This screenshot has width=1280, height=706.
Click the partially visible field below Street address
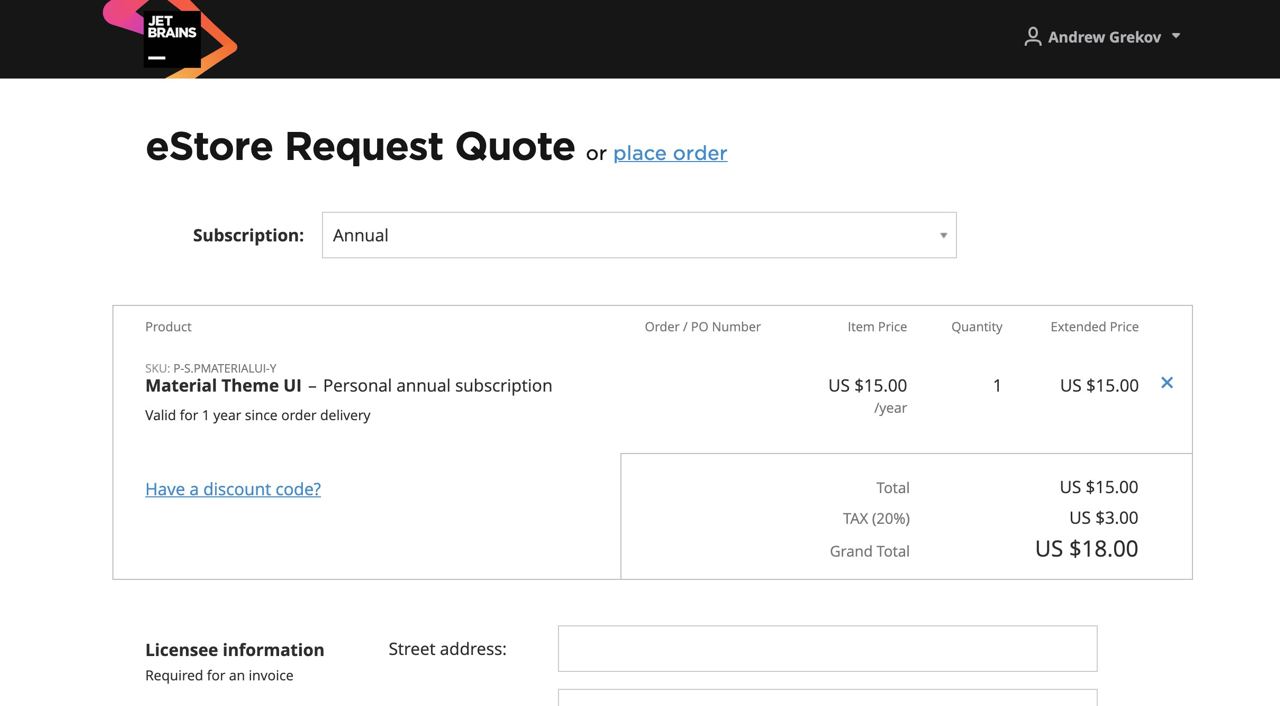click(x=827, y=697)
